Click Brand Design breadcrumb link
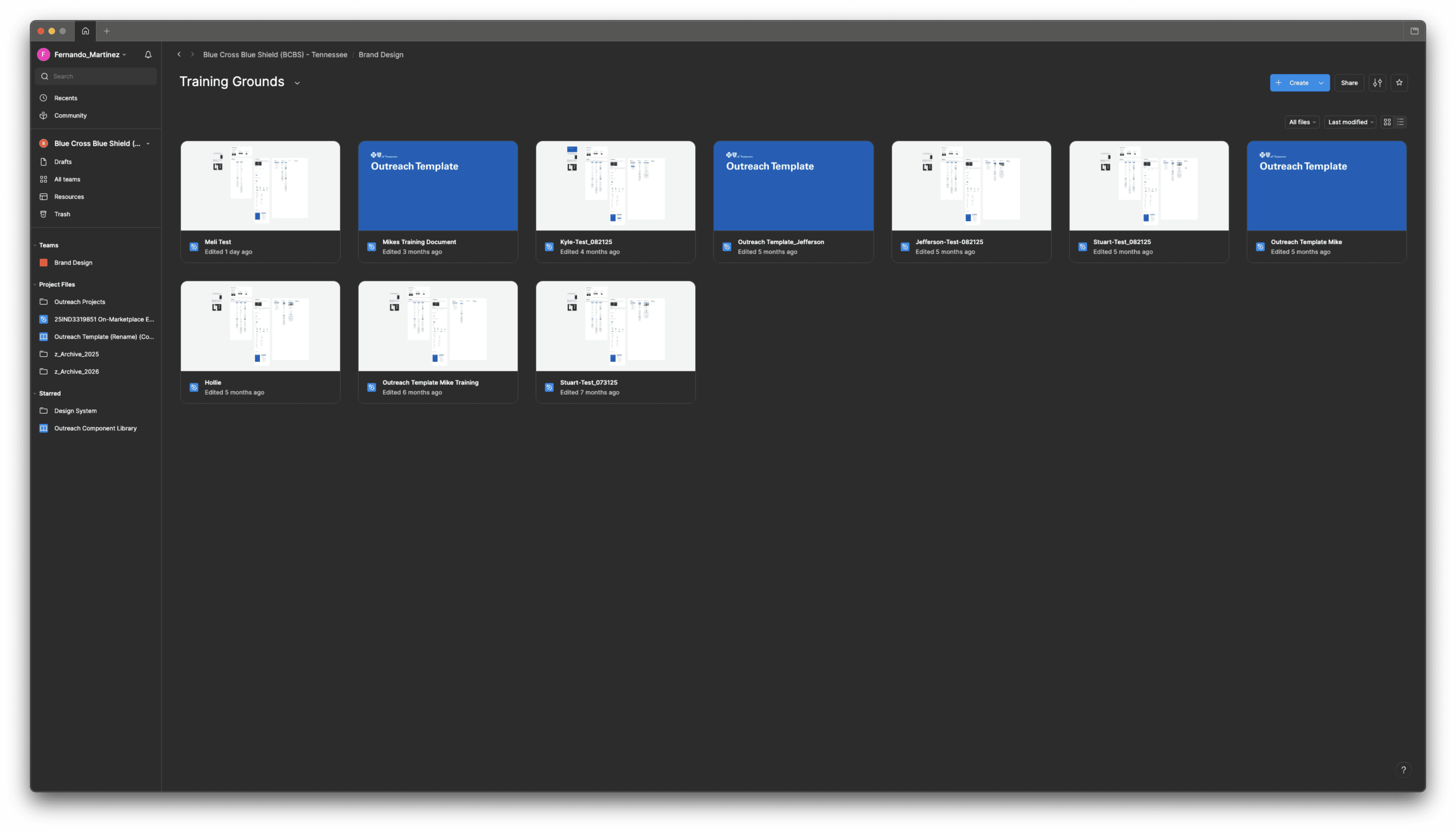The width and height of the screenshot is (1456, 832). pyautogui.click(x=381, y=55)
